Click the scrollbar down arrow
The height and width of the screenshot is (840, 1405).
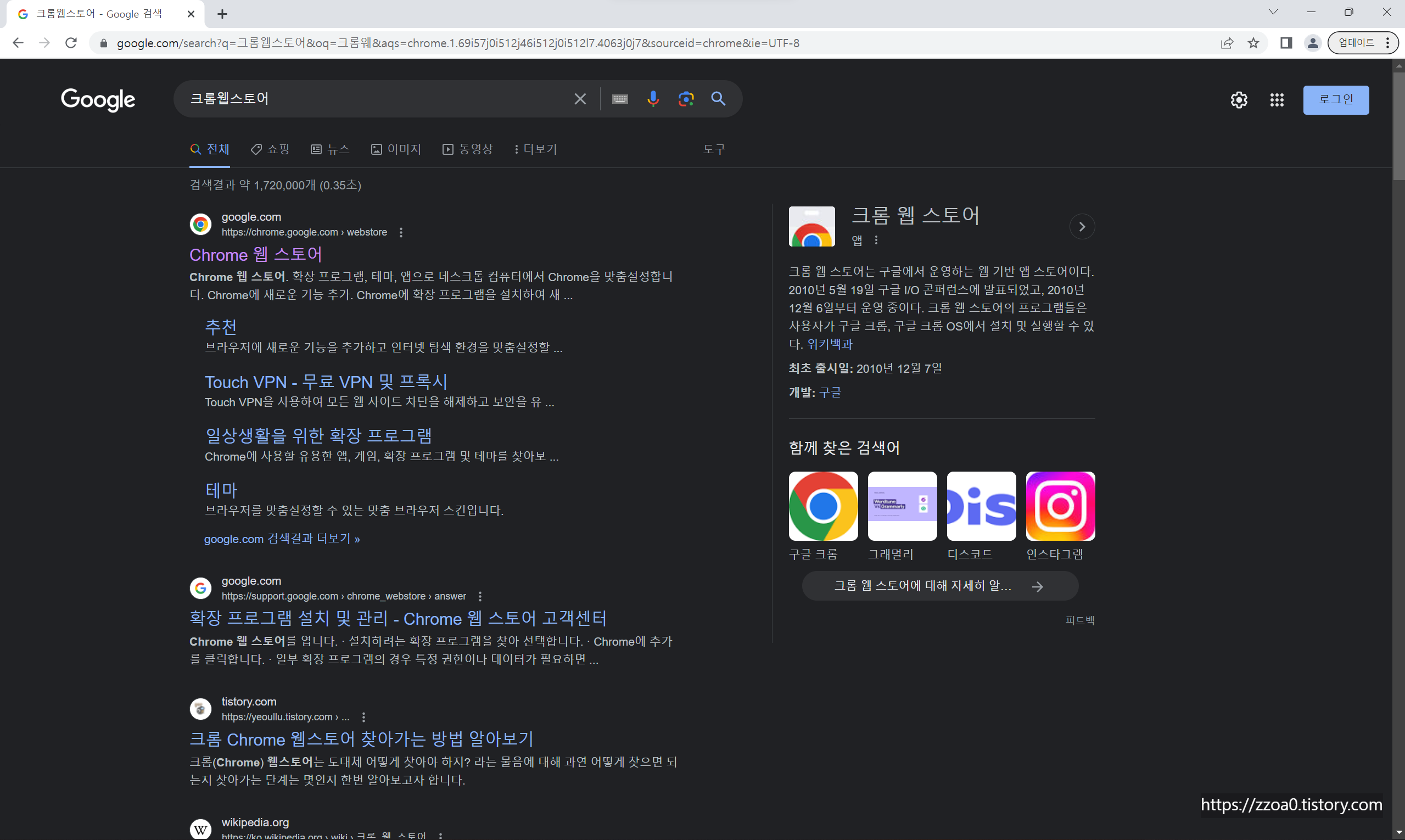1399,833
